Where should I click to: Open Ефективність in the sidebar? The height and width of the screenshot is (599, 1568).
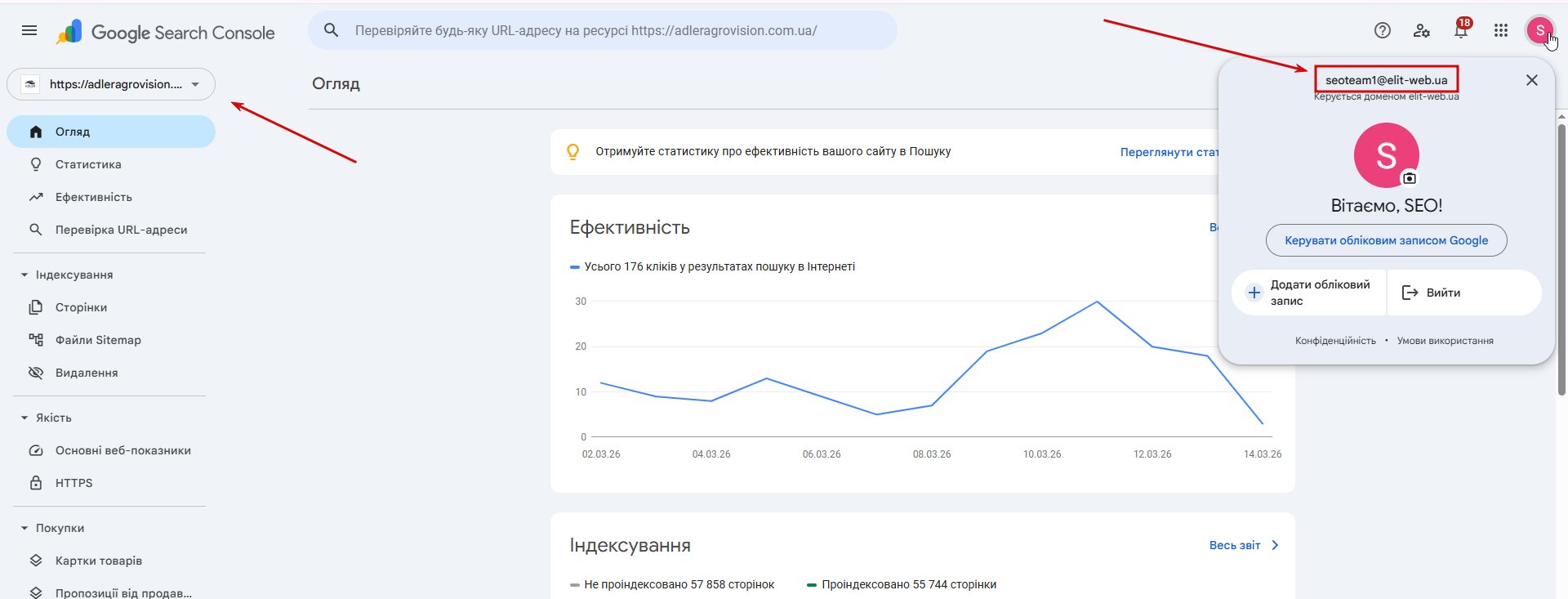[93, 197]
